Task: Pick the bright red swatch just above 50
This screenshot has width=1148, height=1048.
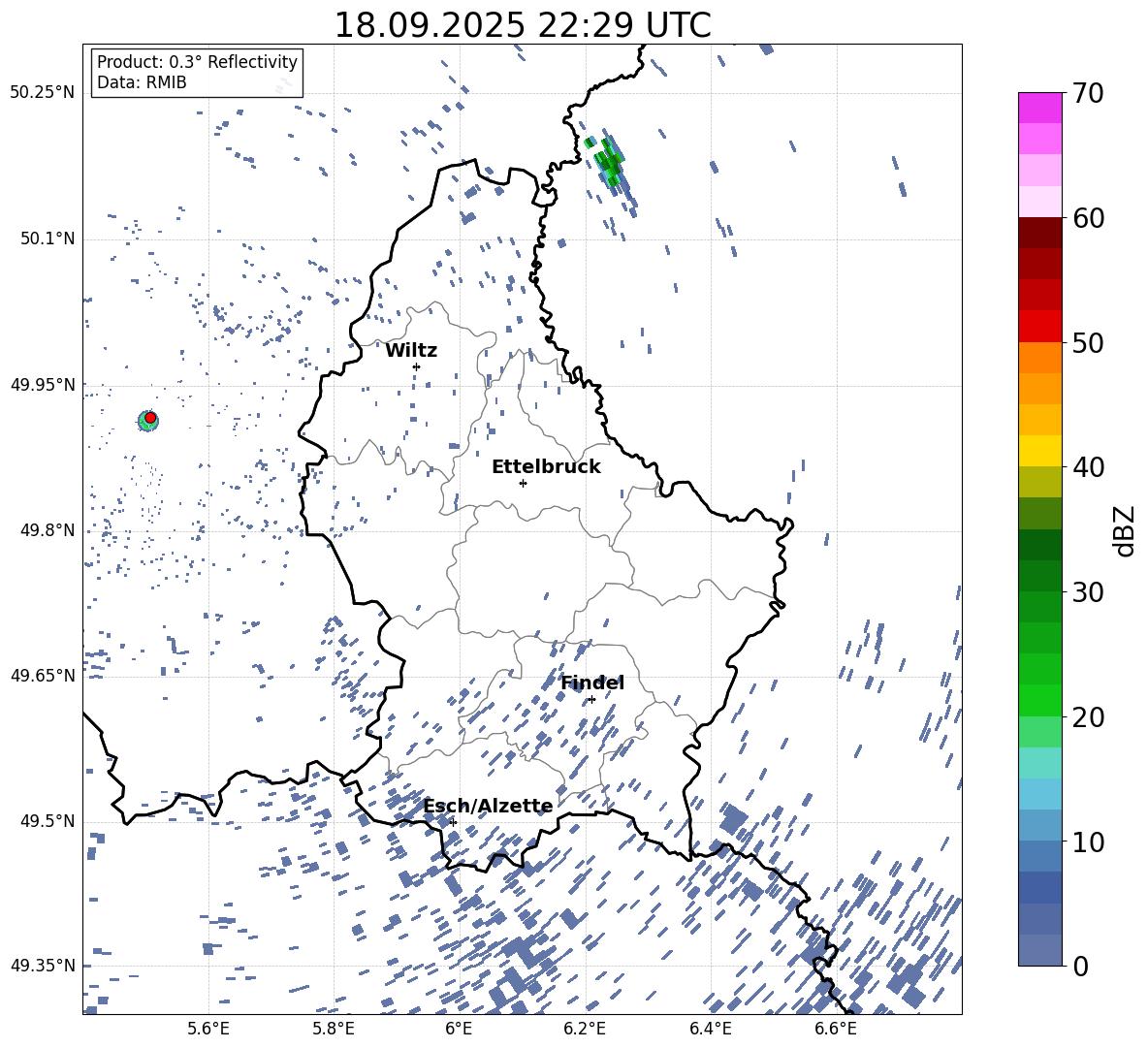Action: pos(1040,327)
